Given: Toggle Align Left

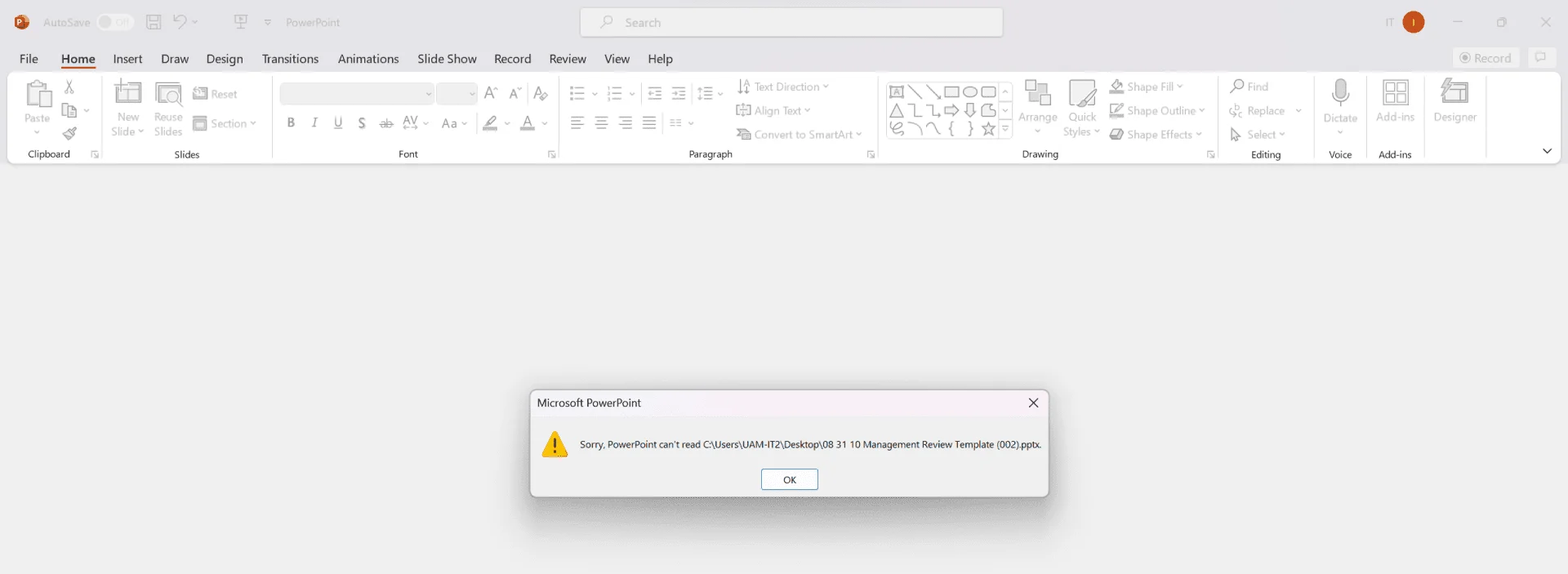Looking at the screenshot, I should pos(577,123).
